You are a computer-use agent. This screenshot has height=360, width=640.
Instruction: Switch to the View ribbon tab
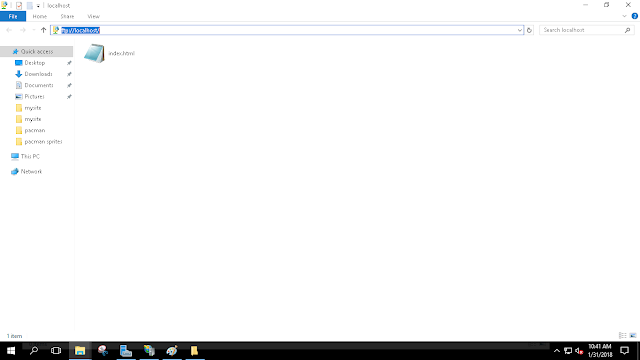click(93, 16)
